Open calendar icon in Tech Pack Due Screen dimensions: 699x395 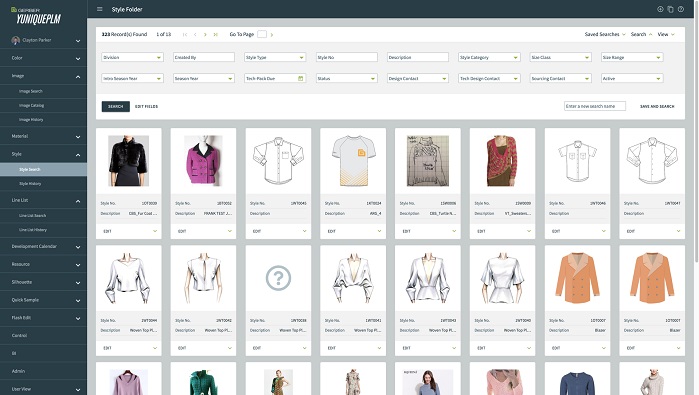(x=300, y=78)
